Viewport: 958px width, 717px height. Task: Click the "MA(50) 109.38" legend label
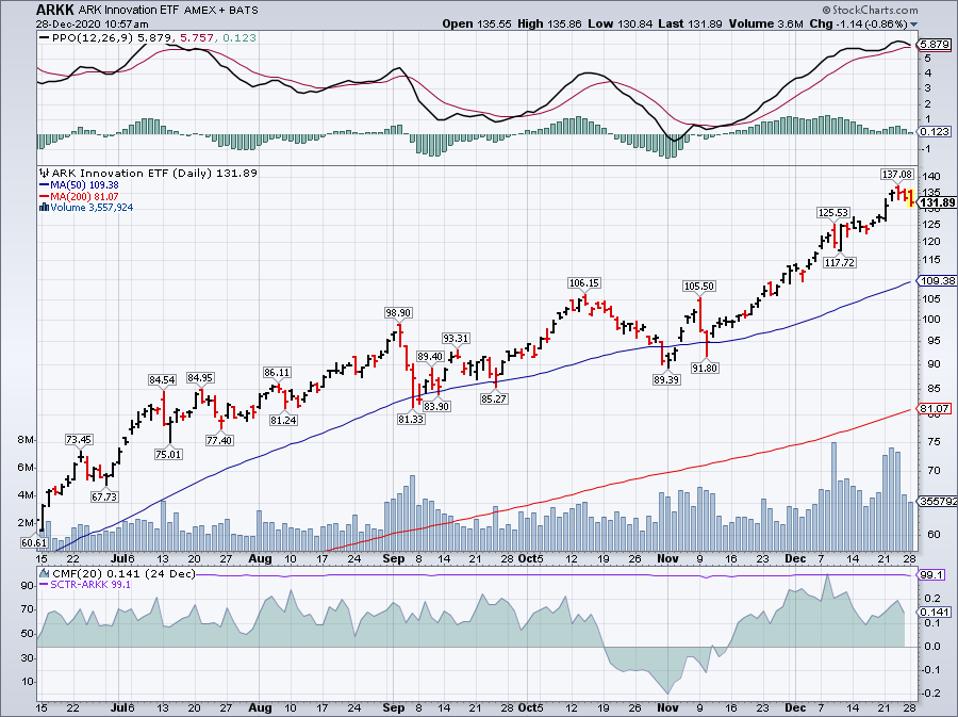(x=85, y=185)
